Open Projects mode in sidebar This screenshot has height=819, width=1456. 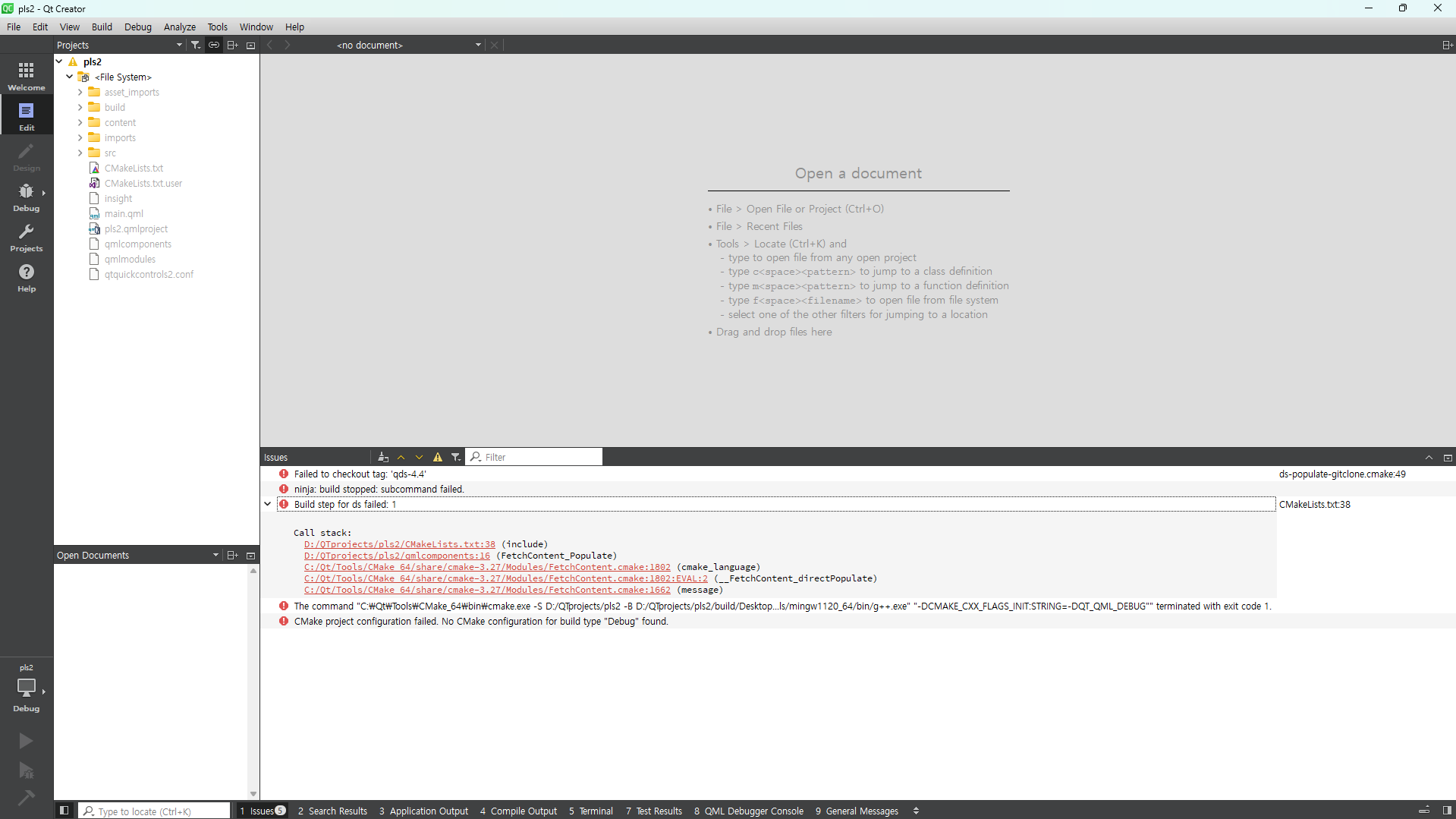(x=27, y=237)
